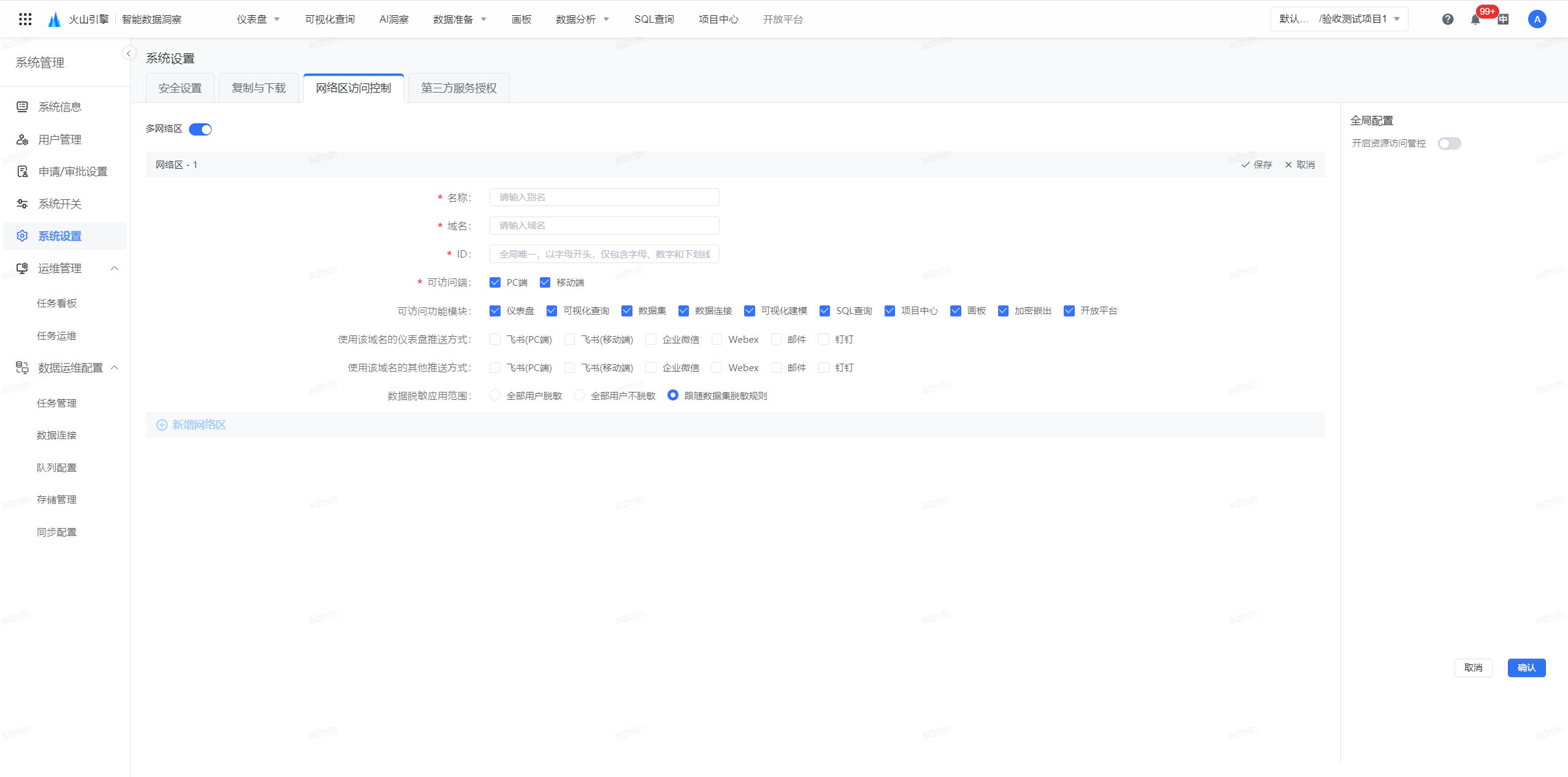Collapse the 数据运维配置 section chevron
Image resolution: width=1568 pixels, height=777 pixels.
pos(114,367)
